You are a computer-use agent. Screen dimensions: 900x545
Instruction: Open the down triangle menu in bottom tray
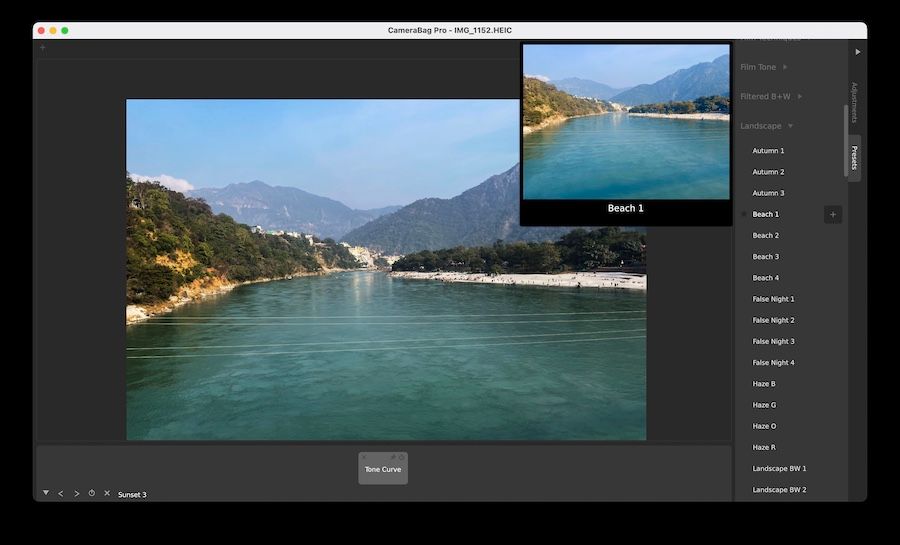click(46, 492)
